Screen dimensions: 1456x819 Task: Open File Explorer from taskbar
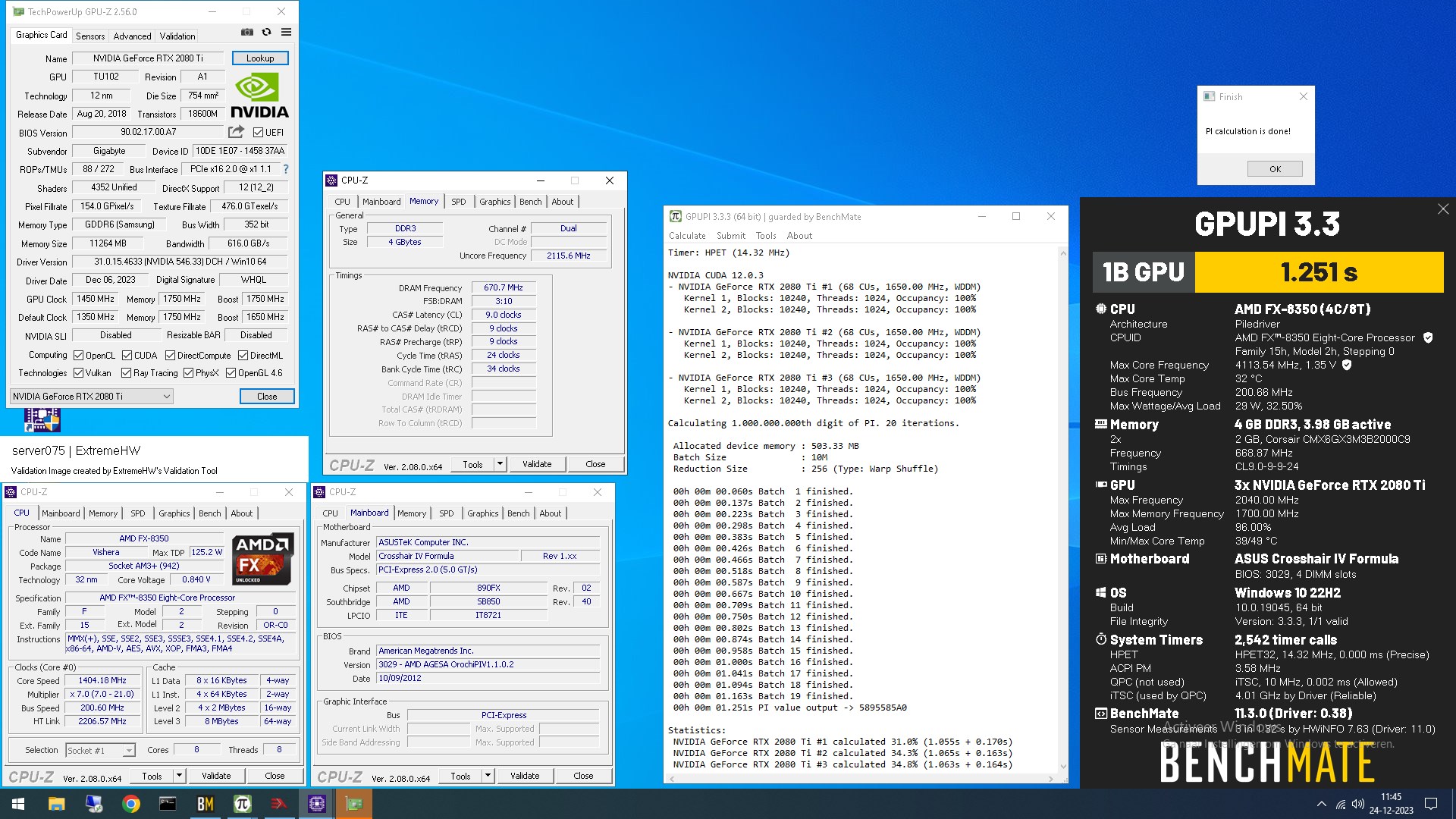pyautogui.click(x=56, y=804)
